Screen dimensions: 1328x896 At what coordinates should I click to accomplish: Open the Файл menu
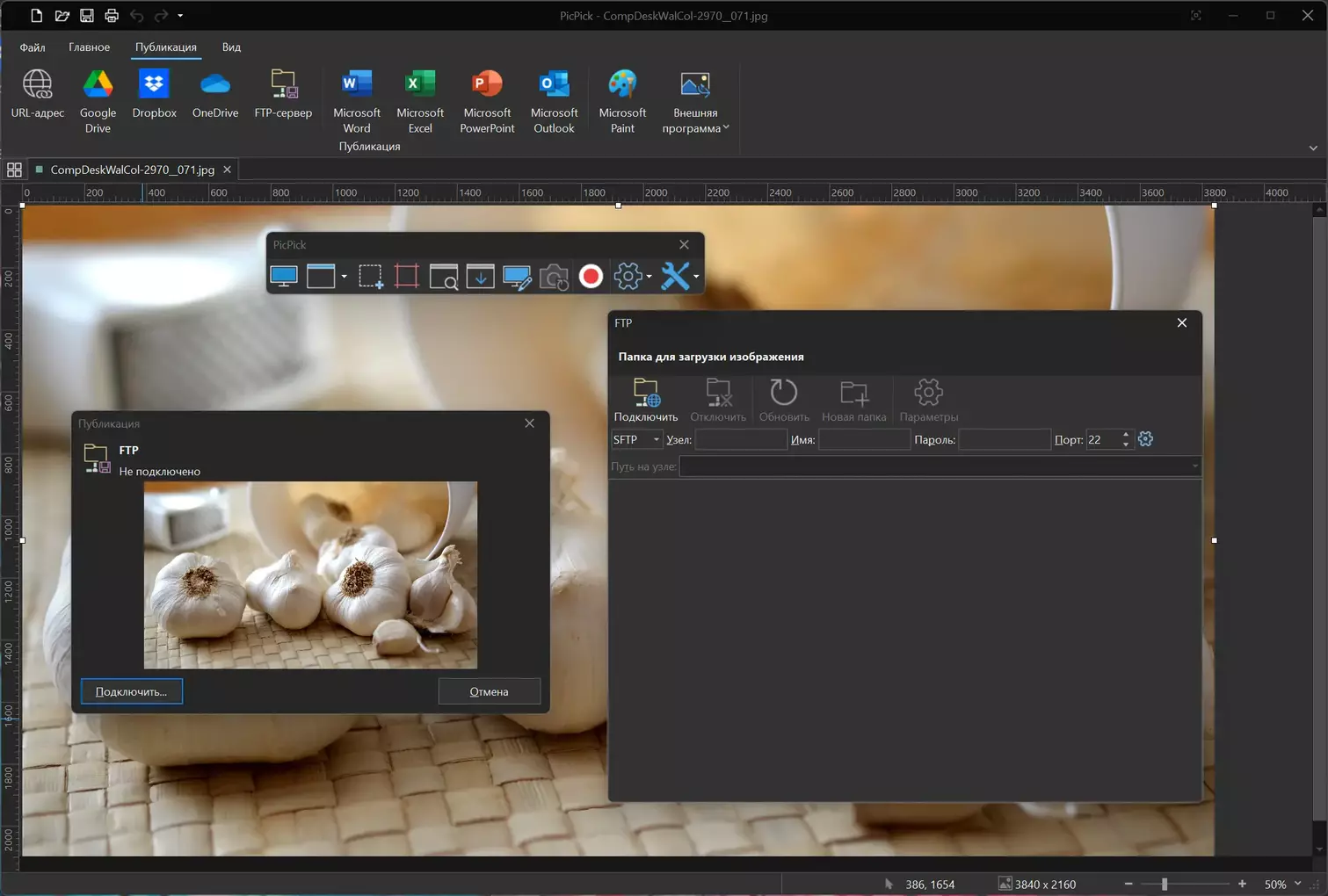point(33,47)
